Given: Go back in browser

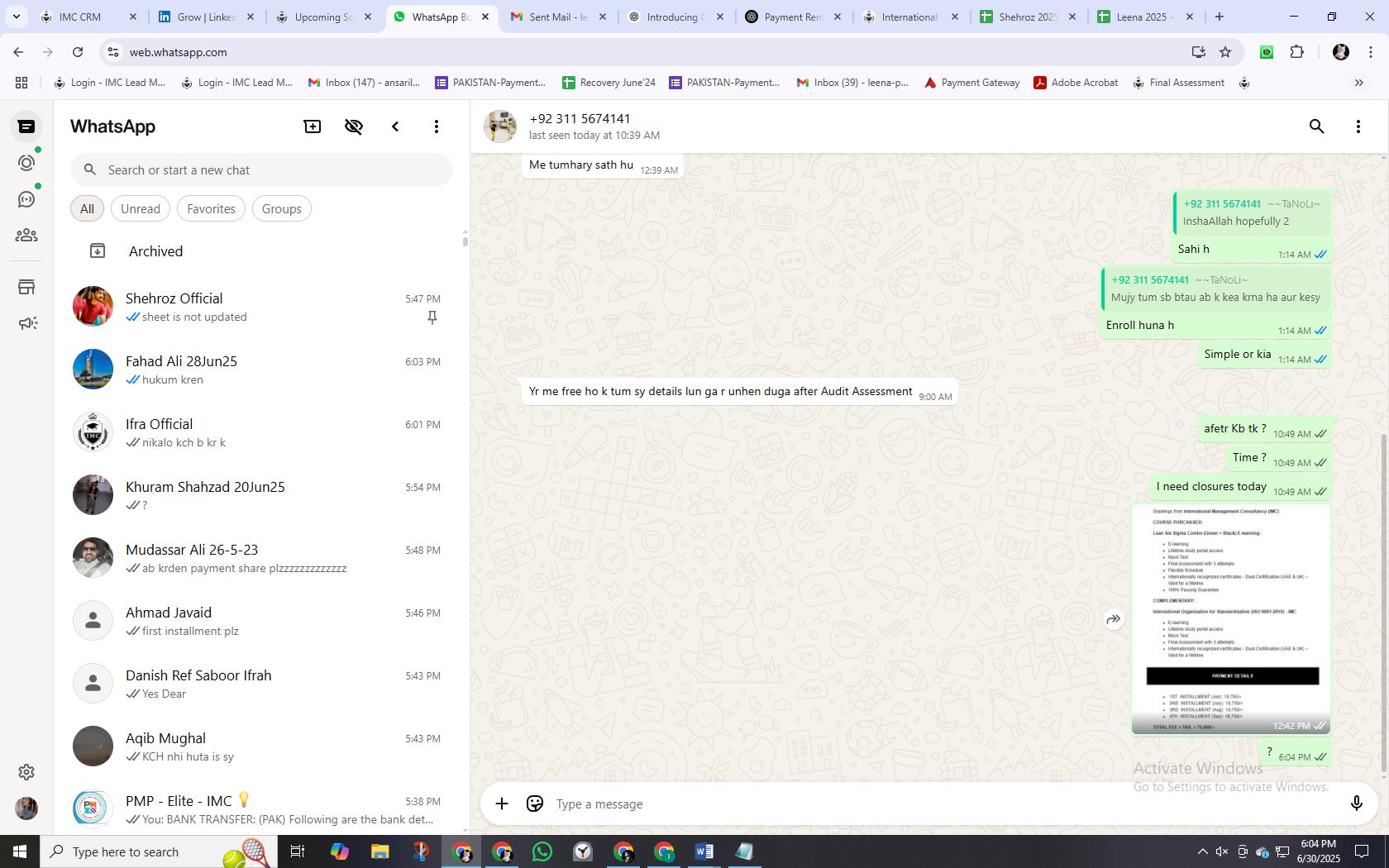Looking at the screenshot, I should point(18,52).
